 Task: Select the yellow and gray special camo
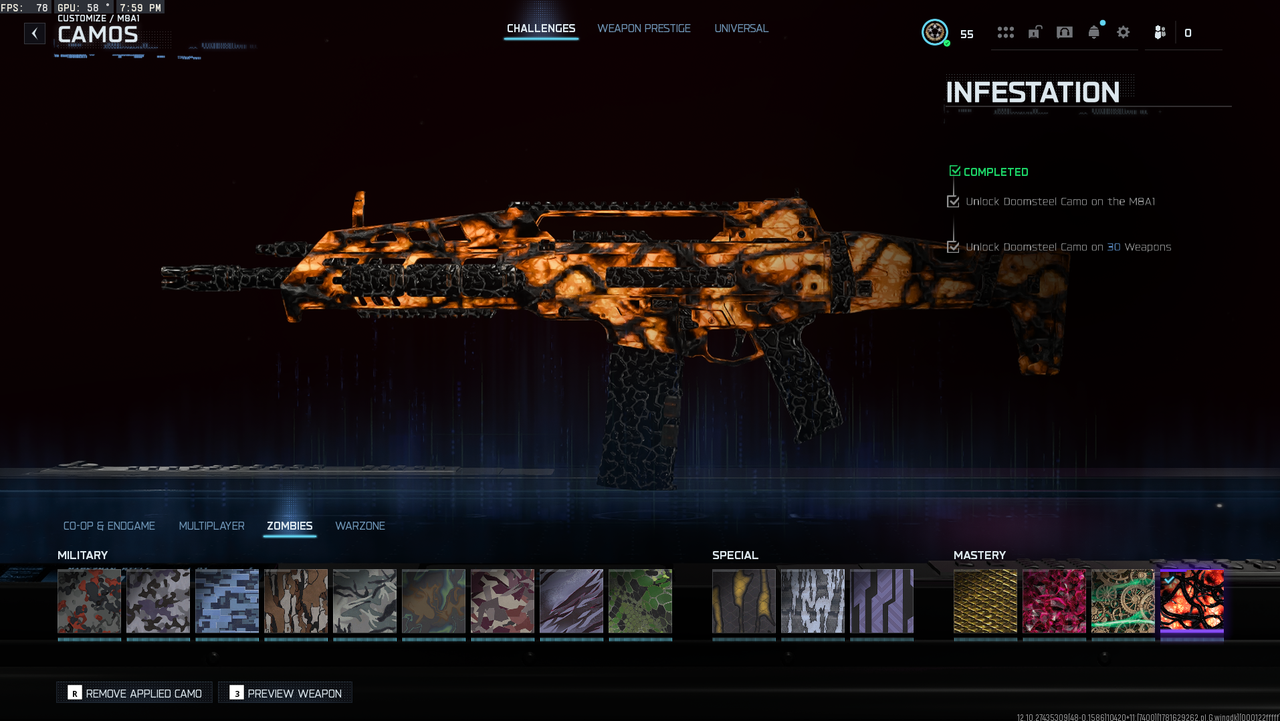click(744, 602)
